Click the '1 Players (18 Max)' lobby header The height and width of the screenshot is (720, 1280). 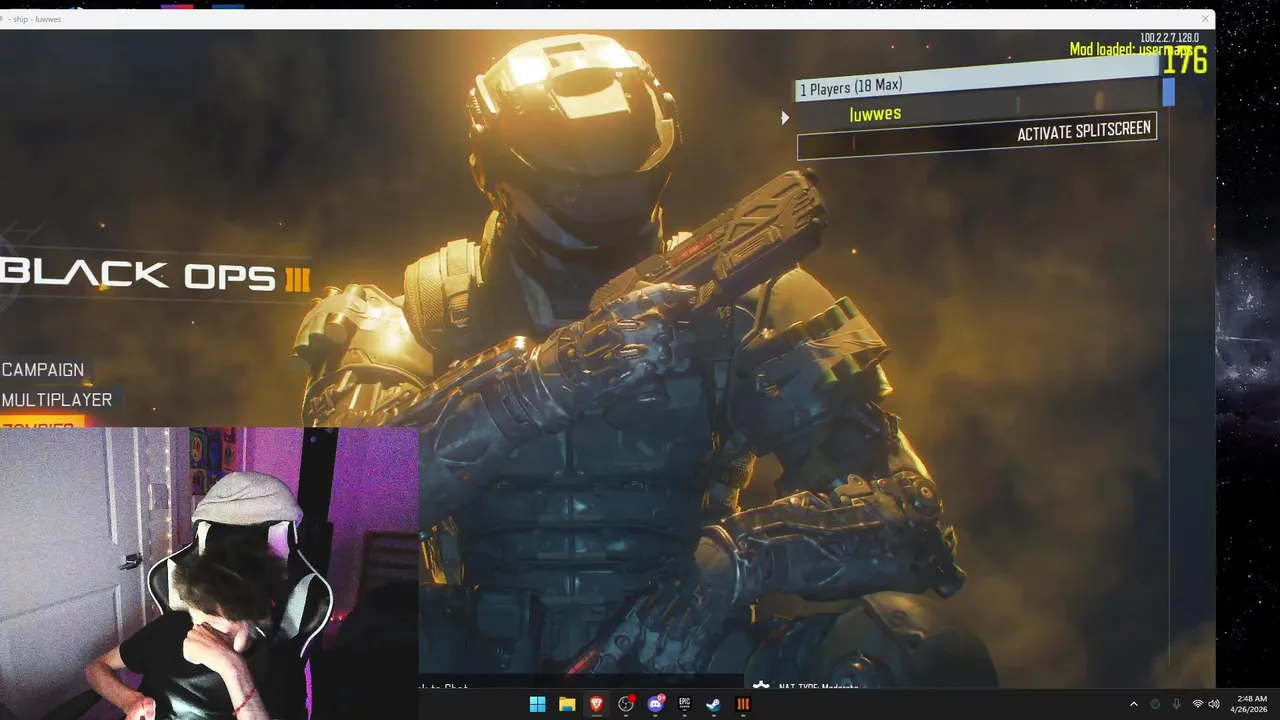[x=978, y=80]
